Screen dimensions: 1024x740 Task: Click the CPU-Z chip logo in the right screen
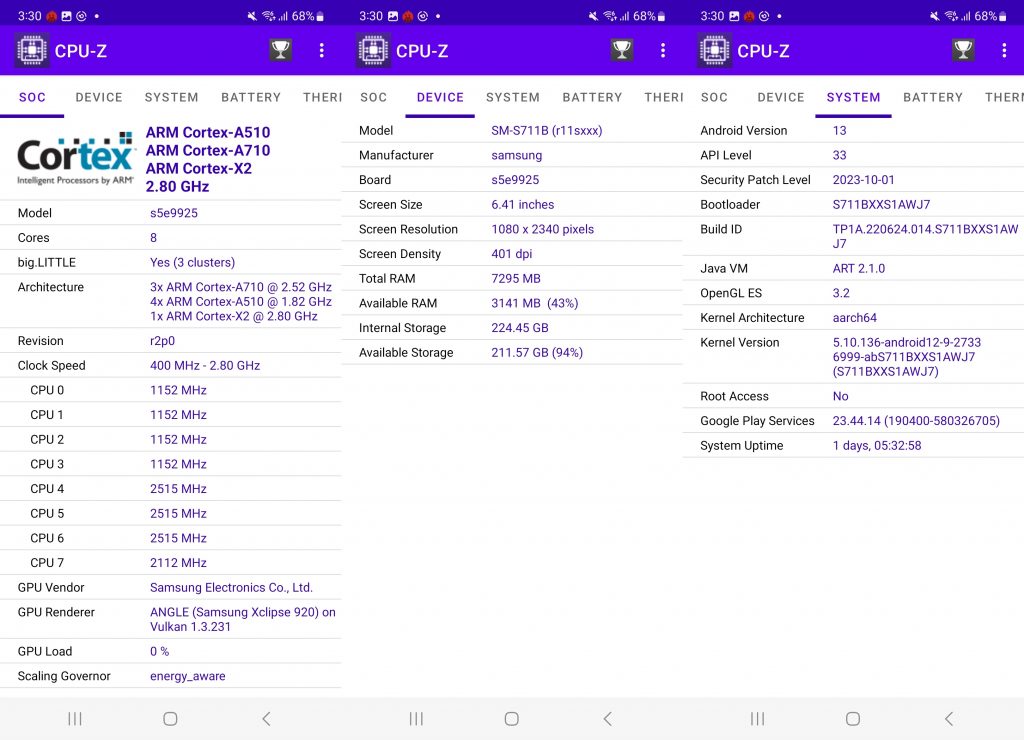point(714,50)
